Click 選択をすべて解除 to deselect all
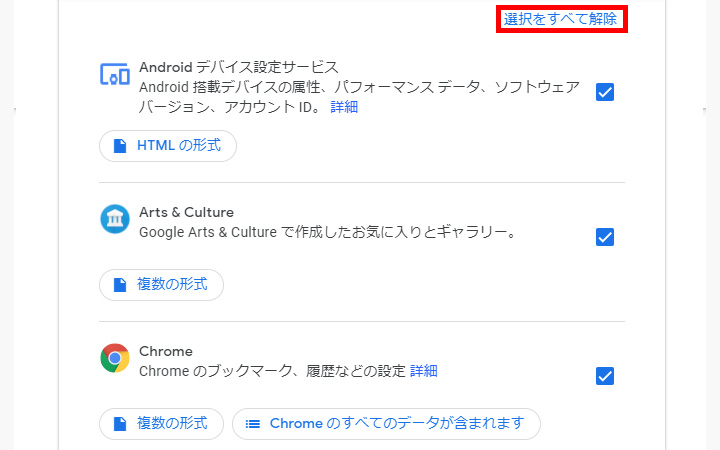The image size is (720, 450). (x=560, y=19)
